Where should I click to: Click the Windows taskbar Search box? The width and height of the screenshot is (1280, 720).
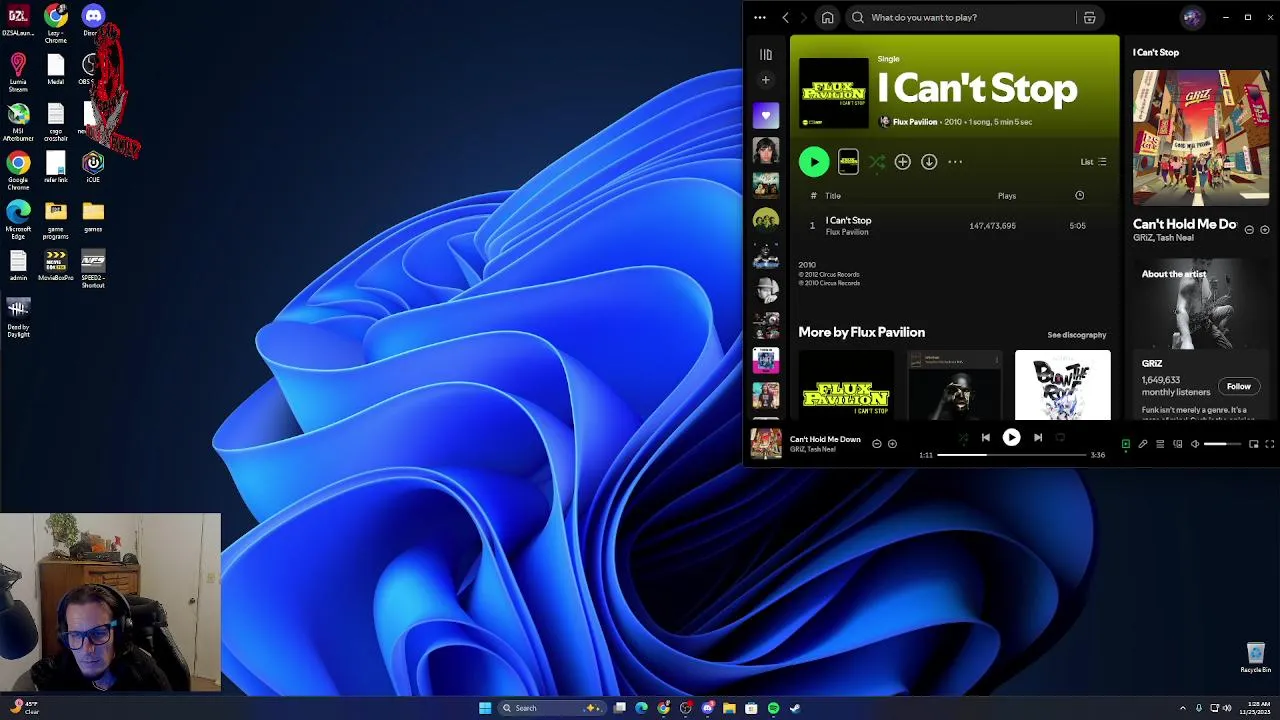tap(550, 708)
